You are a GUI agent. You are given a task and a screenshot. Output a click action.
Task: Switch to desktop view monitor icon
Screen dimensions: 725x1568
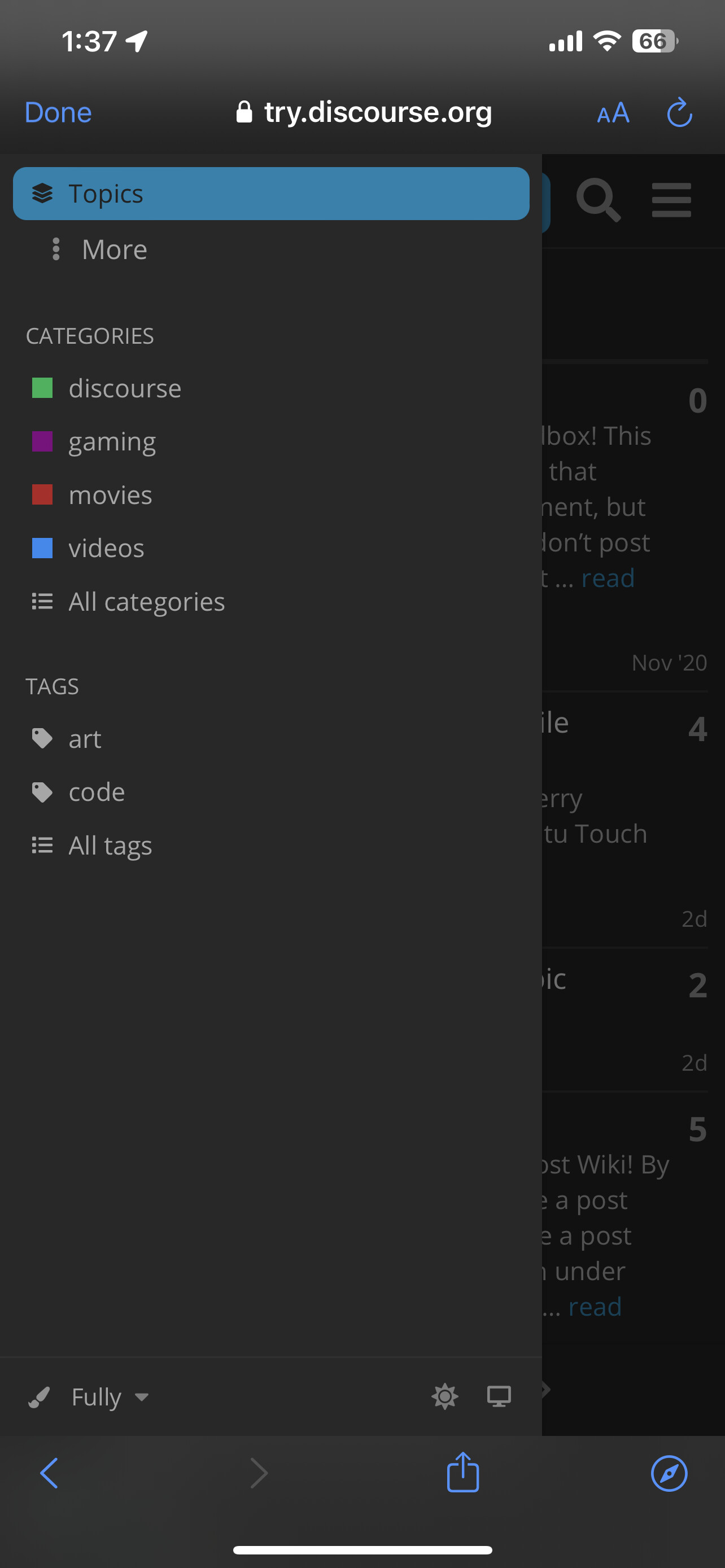click(x=499, y=1396)
